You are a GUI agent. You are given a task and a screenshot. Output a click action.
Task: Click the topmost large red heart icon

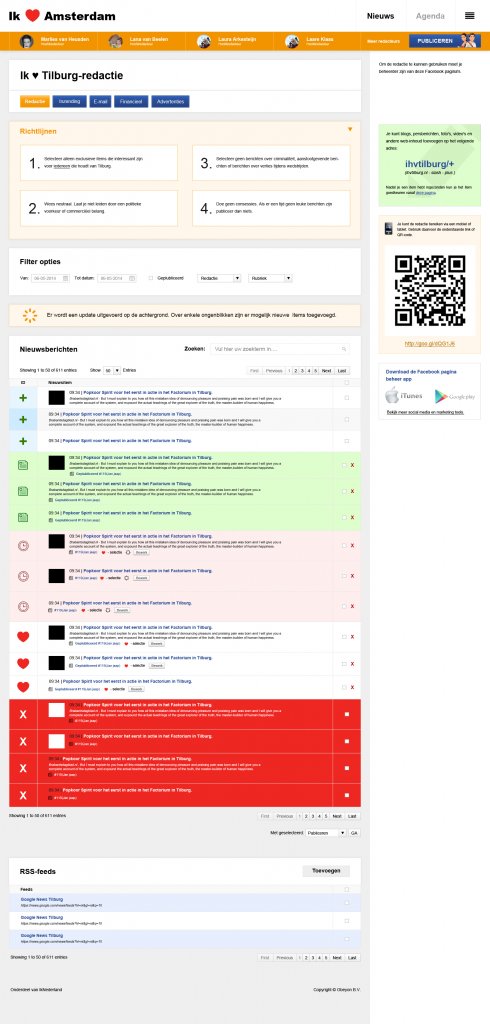tap(23, 637)
